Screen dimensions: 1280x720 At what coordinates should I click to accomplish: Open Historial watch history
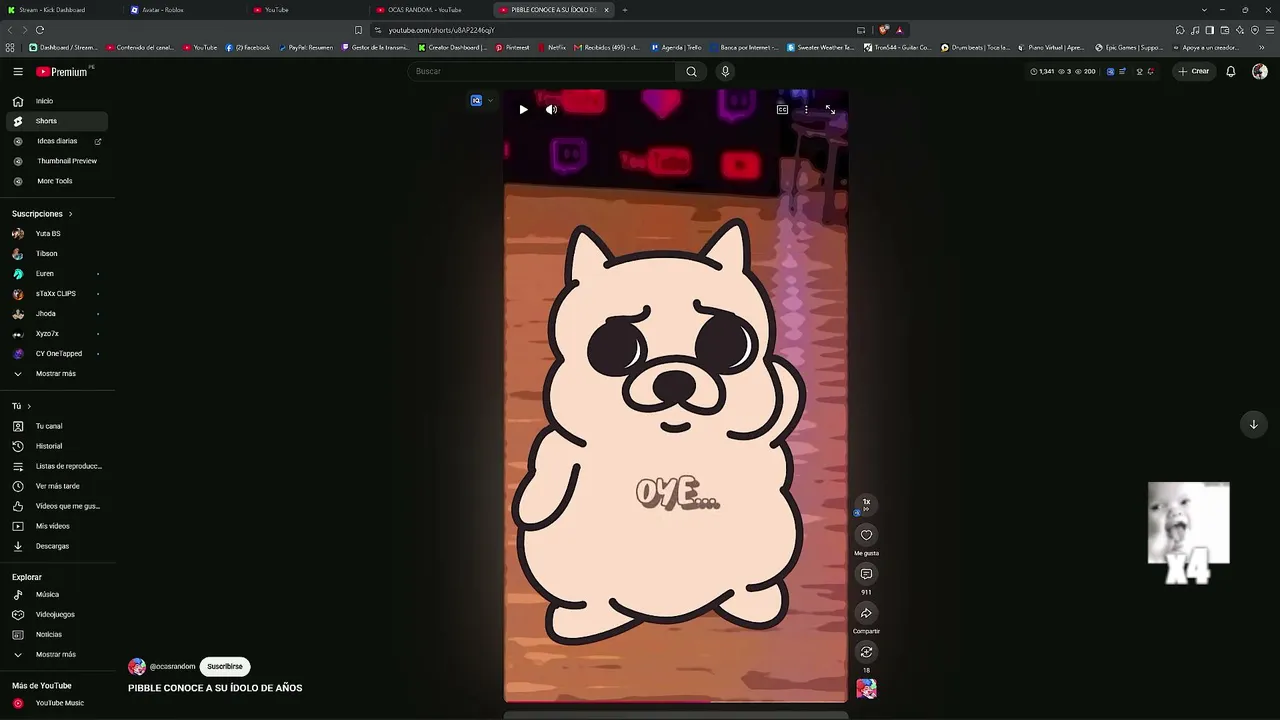[57, 446]
